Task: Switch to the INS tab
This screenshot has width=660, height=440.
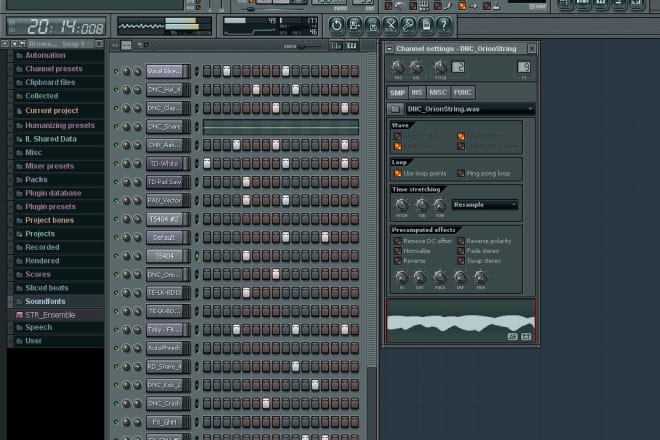Action: coord(416,93)
